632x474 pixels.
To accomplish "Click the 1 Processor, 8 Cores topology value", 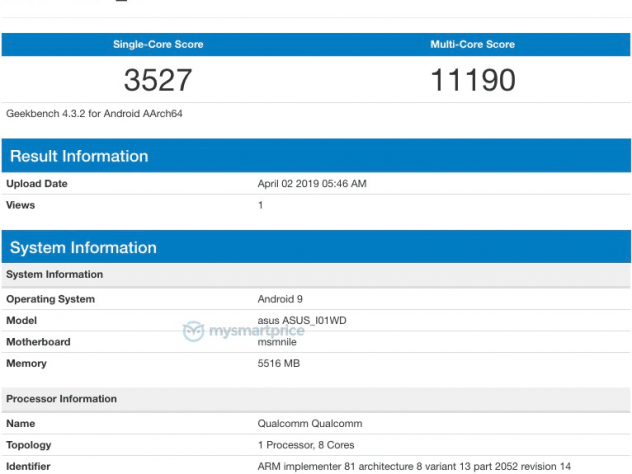I will 306,445.
